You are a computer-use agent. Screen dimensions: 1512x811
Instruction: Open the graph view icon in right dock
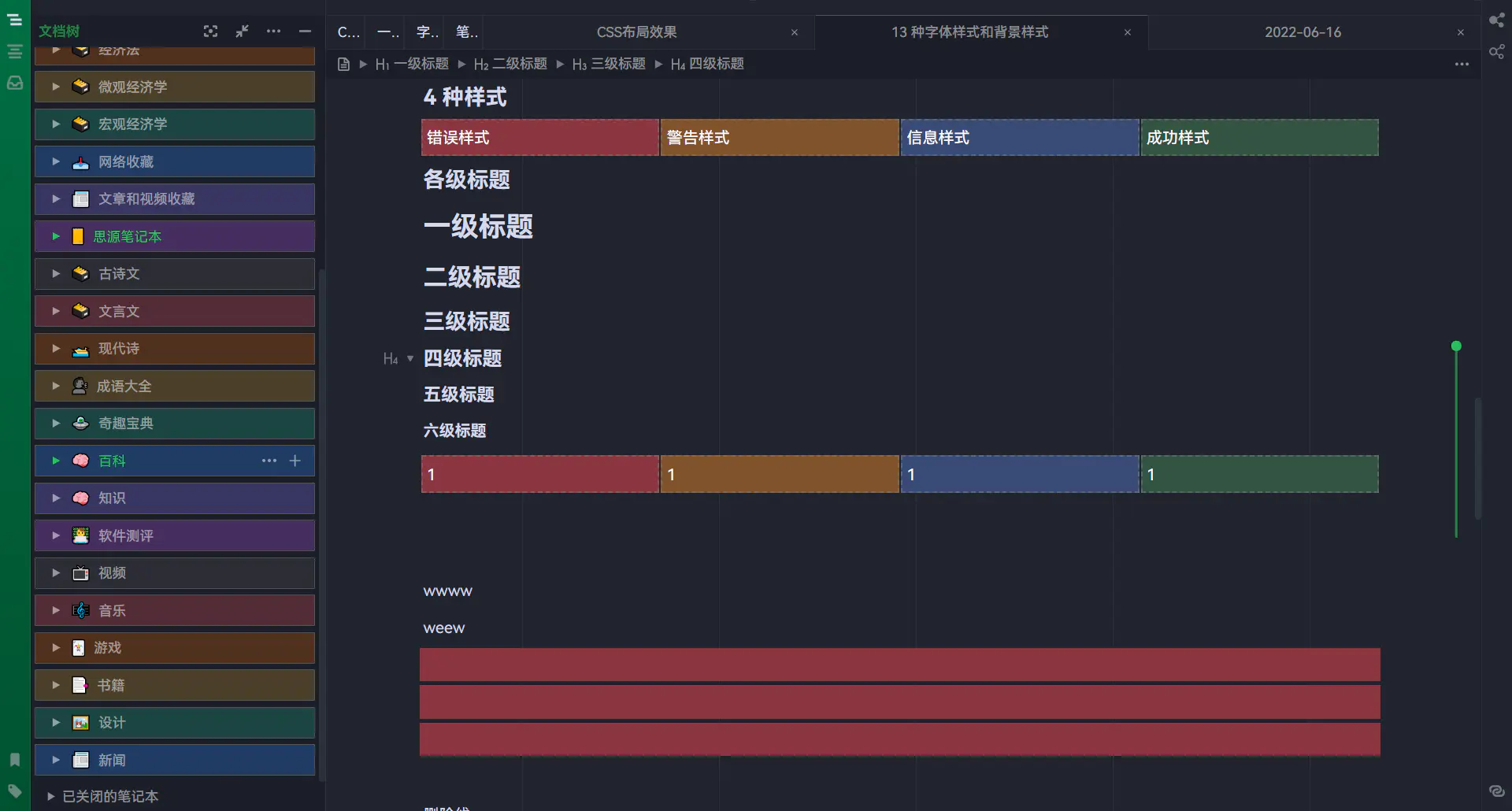click(x=1496, y=20)
